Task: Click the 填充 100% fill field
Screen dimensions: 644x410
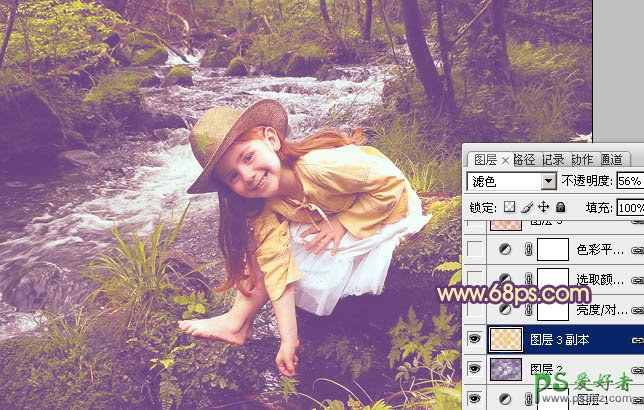Action: [x=631, y=207]
